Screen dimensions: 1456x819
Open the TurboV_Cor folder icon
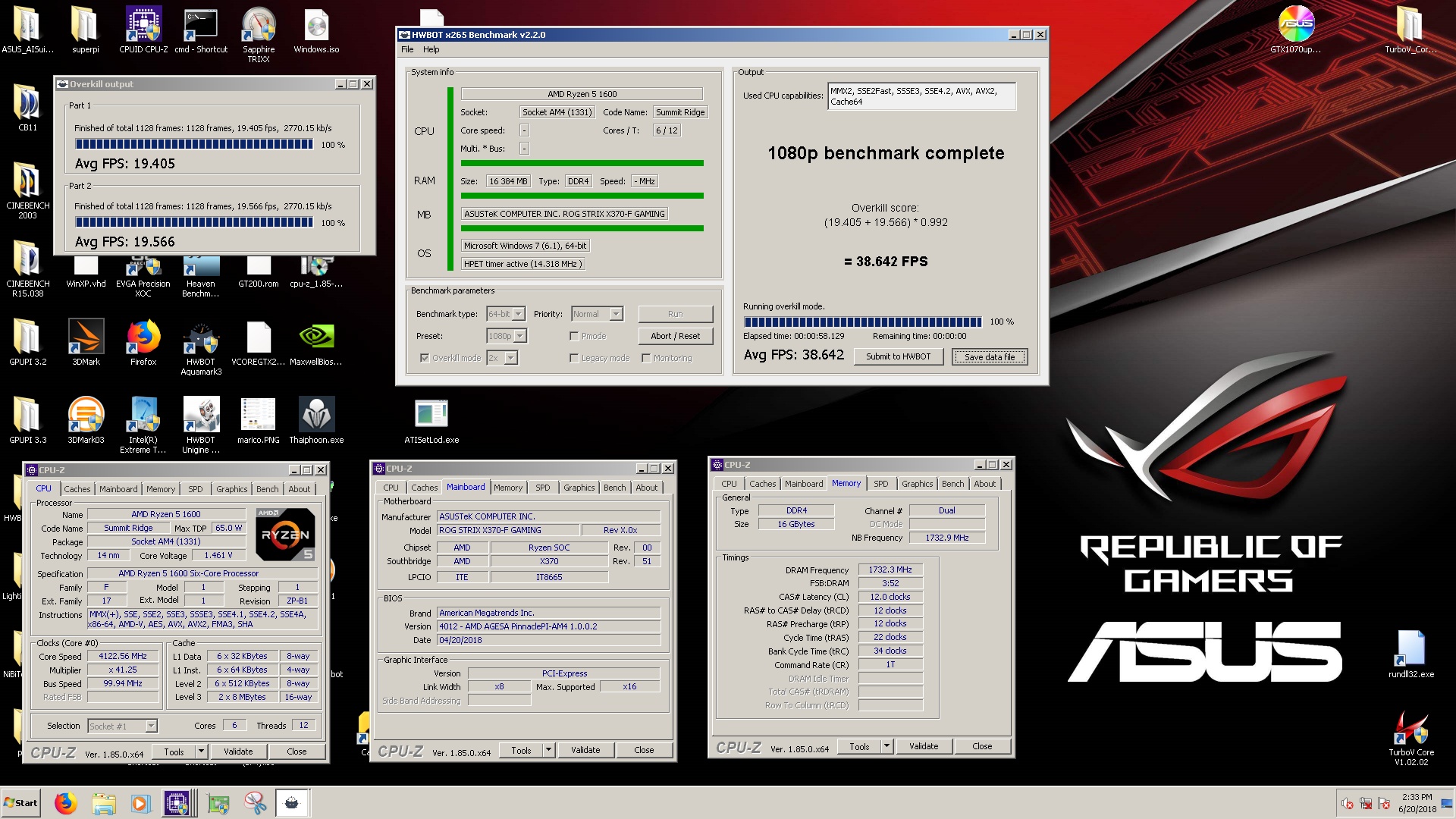coord(1410,30)
